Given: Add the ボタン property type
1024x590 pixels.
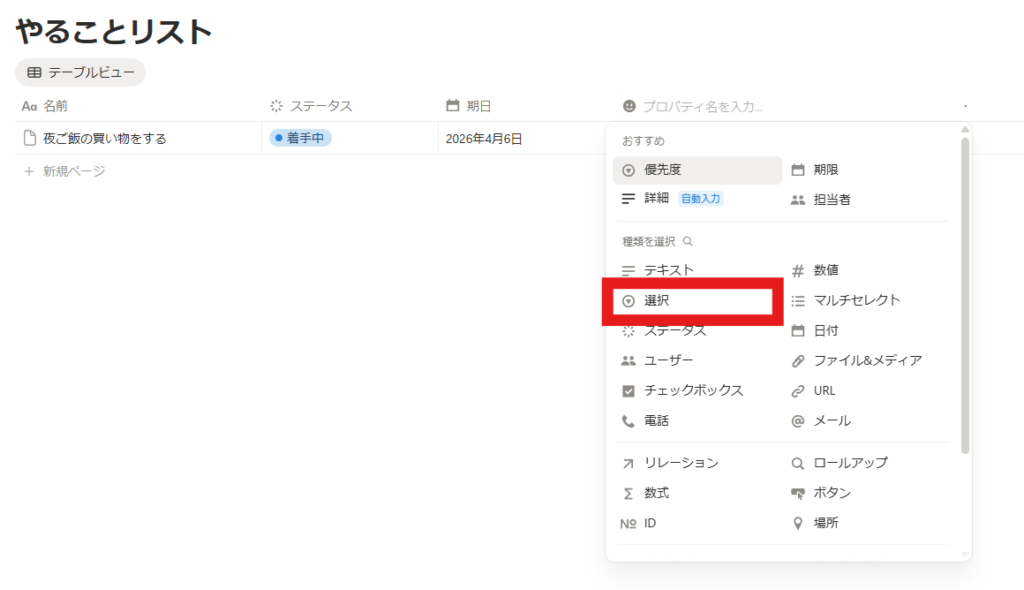Looking at the screenshot, I should point(832,493).
